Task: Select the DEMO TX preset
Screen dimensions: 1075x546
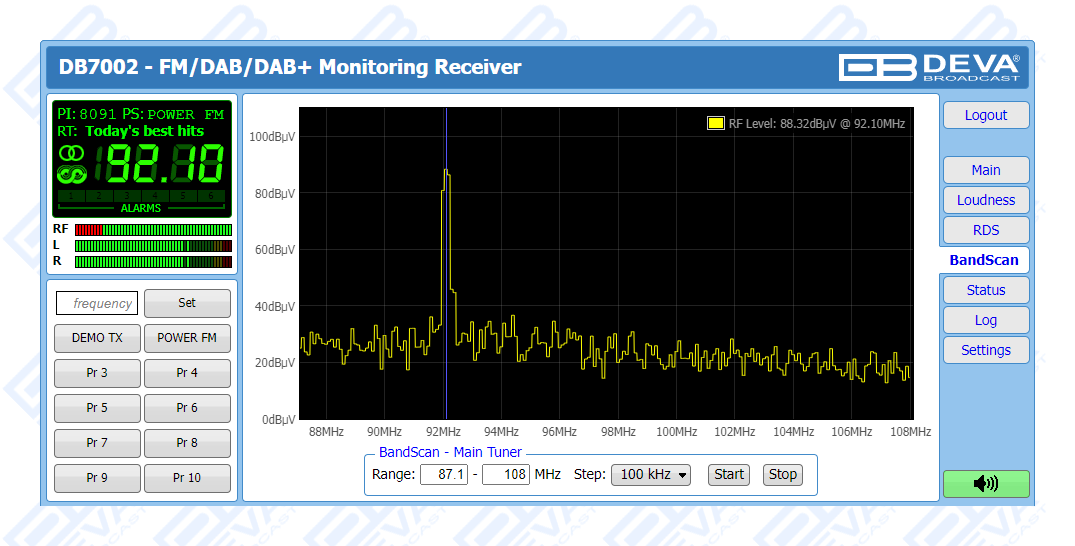Action: [x=97, y=338]
